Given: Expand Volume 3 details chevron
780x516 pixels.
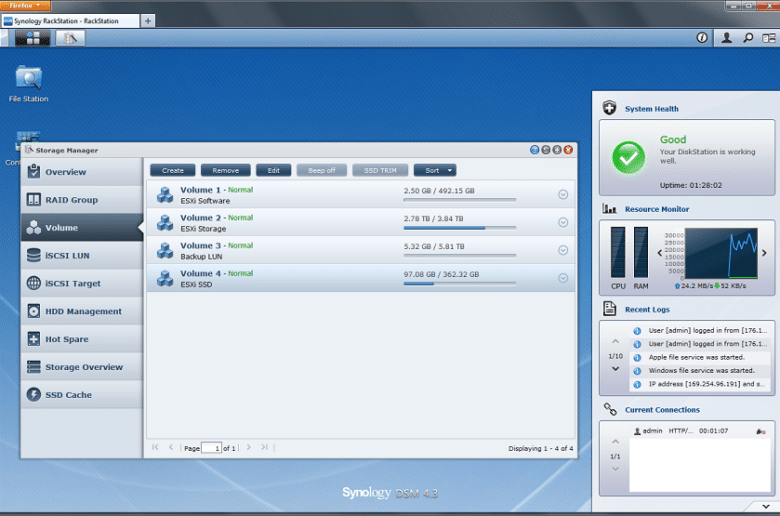Looking at the screenshot, I should [x=563, y=250].
